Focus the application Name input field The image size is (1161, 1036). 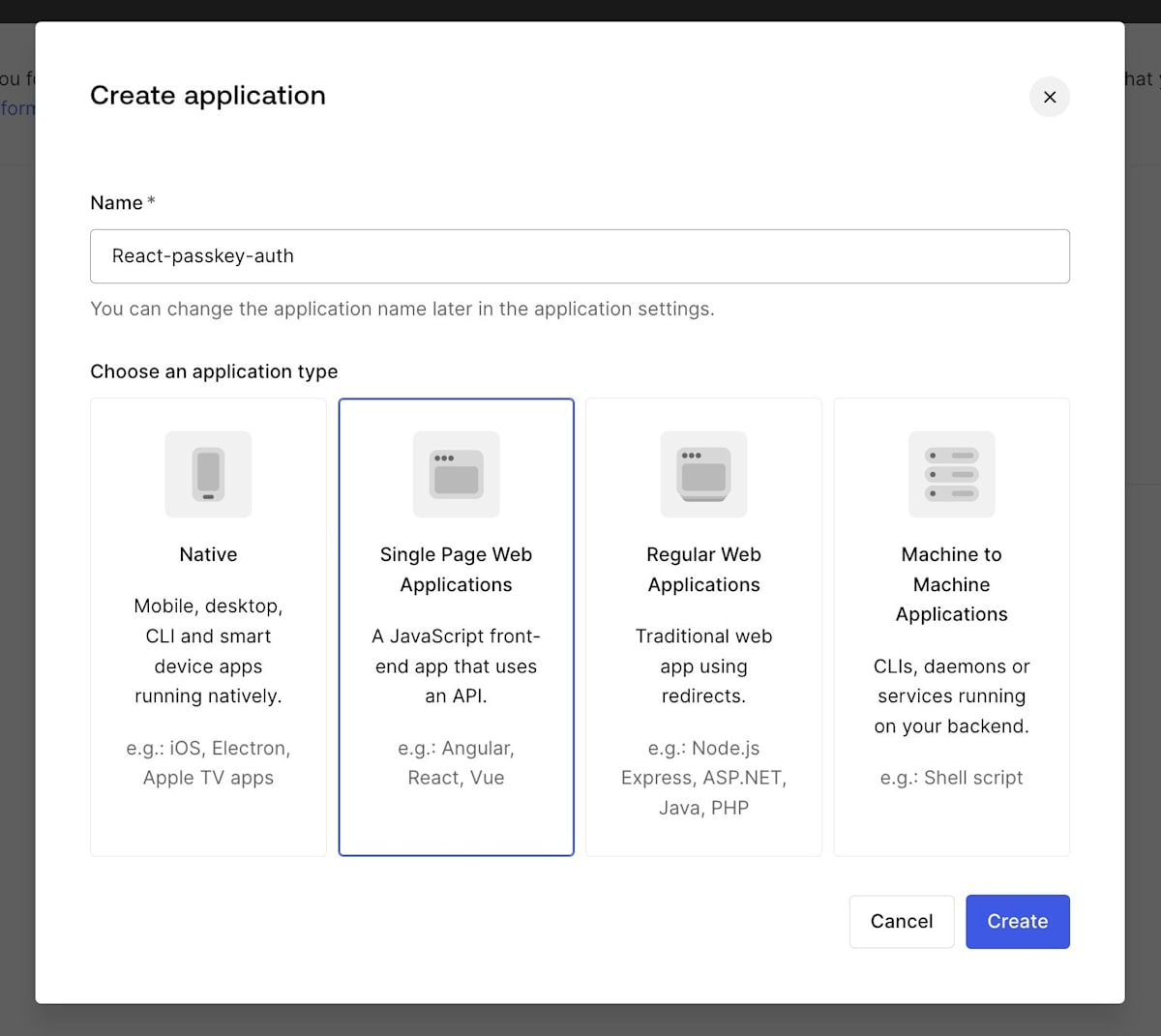click(580, 256)
